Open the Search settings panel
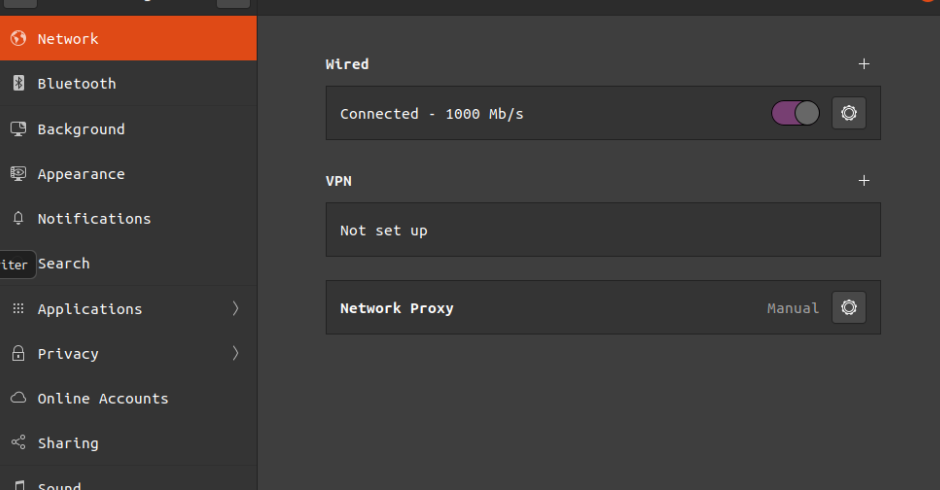940x490 pixels. [64, 264]
